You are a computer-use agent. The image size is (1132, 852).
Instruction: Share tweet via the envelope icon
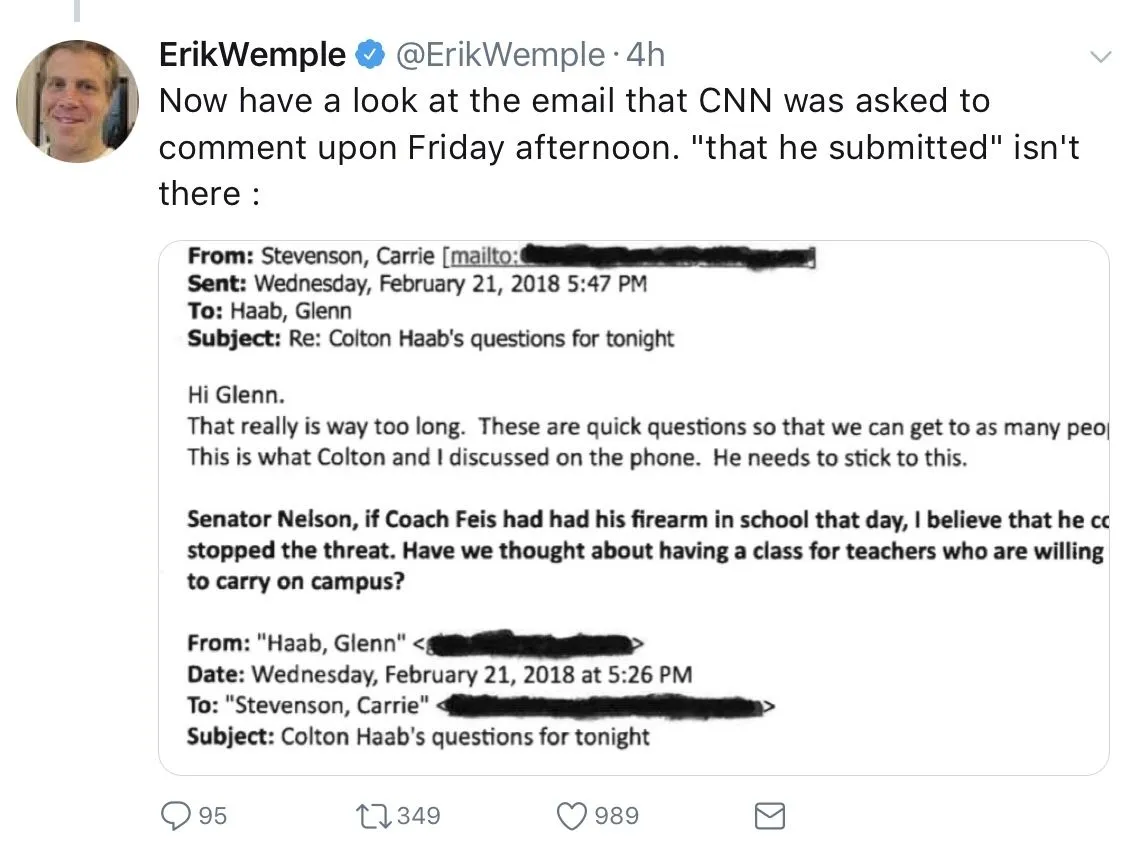tap(768, 816)
